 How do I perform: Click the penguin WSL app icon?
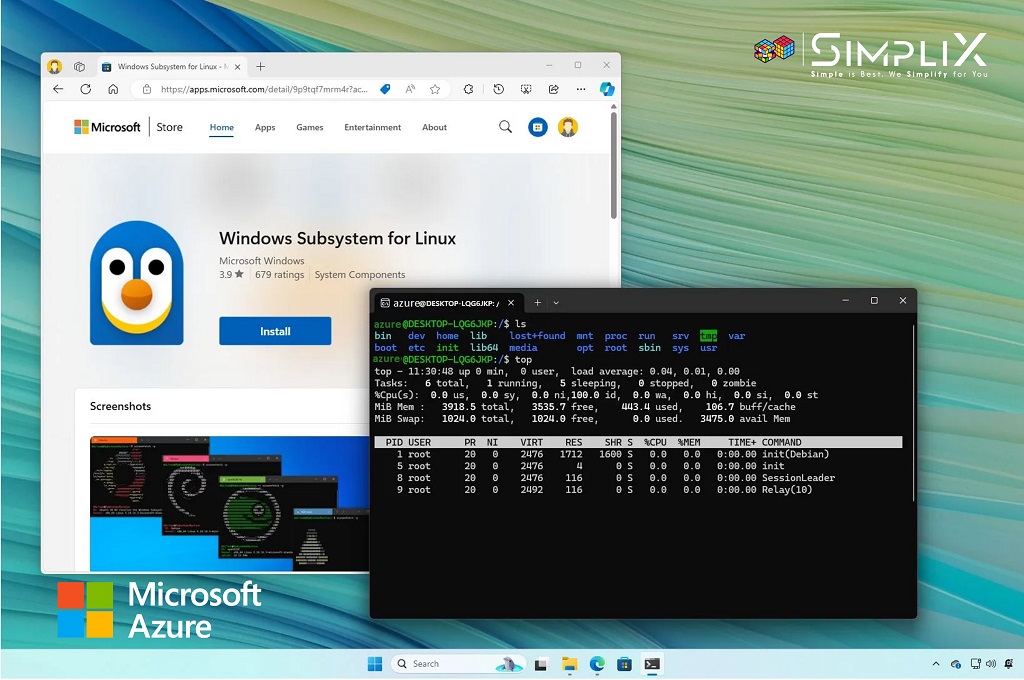pos(136,283)
